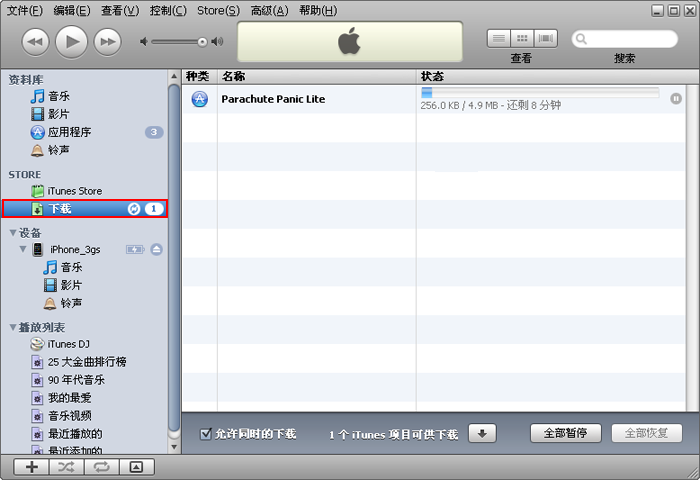700x480 pixels.
Task: Toggle the repeat playback button
Action: [x=101, y=467]
